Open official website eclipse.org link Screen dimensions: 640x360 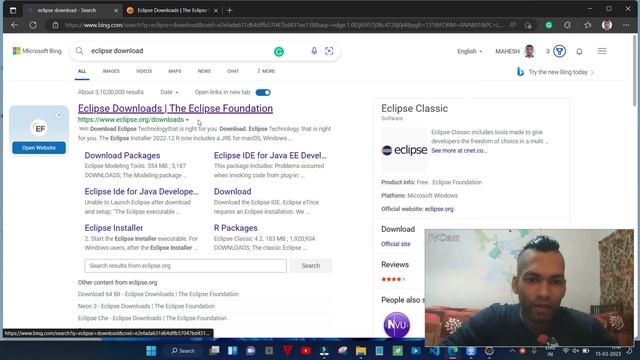(439, 209)
